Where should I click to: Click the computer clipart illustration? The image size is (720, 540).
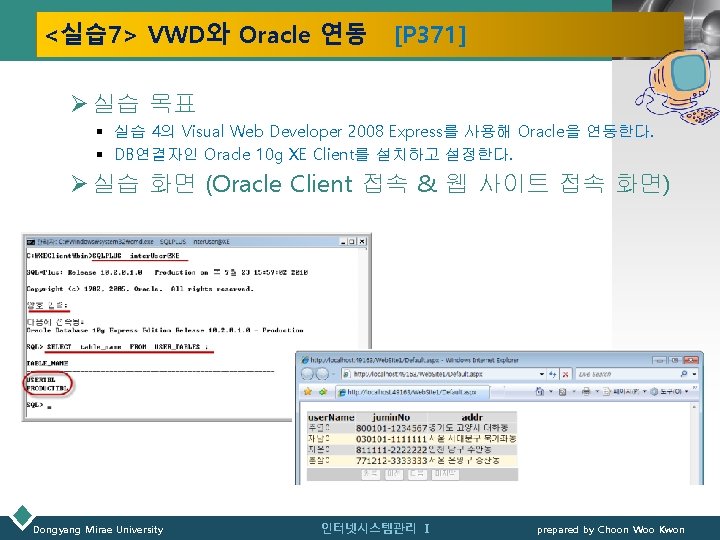point(677,88)
